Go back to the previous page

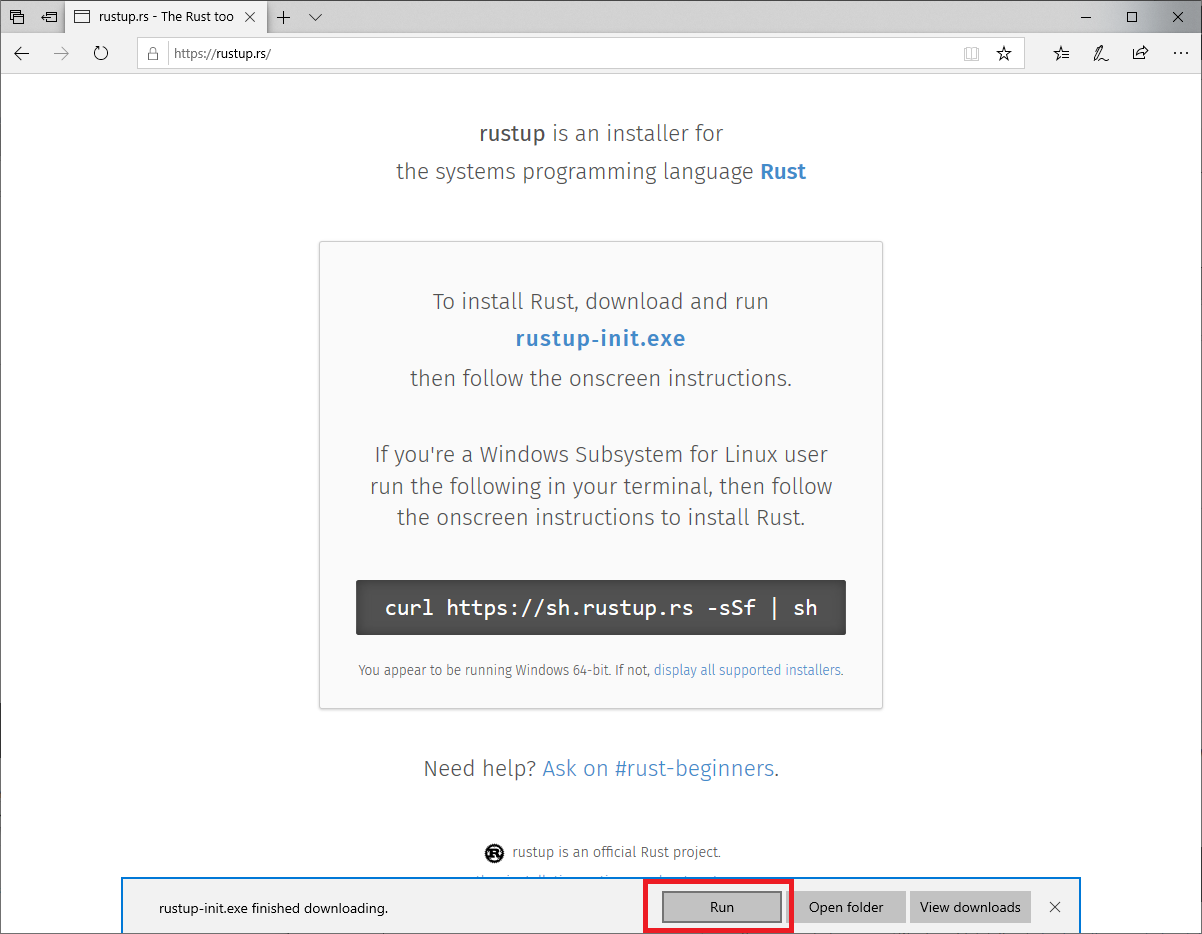(x=22, y=54)
